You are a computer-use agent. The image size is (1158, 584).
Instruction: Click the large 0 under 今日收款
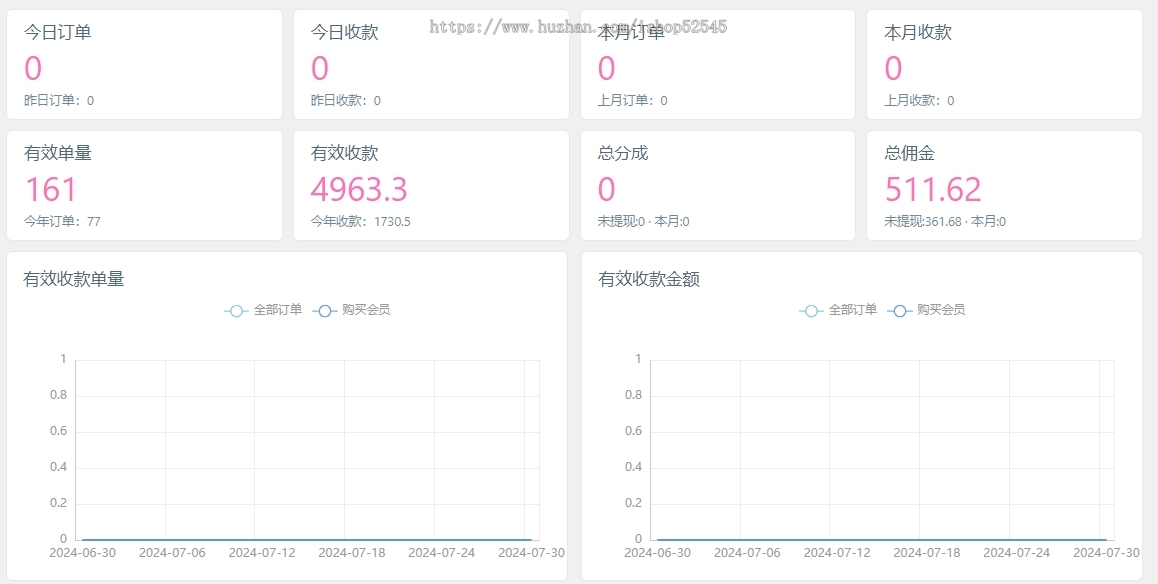click(x=320, y=68)
